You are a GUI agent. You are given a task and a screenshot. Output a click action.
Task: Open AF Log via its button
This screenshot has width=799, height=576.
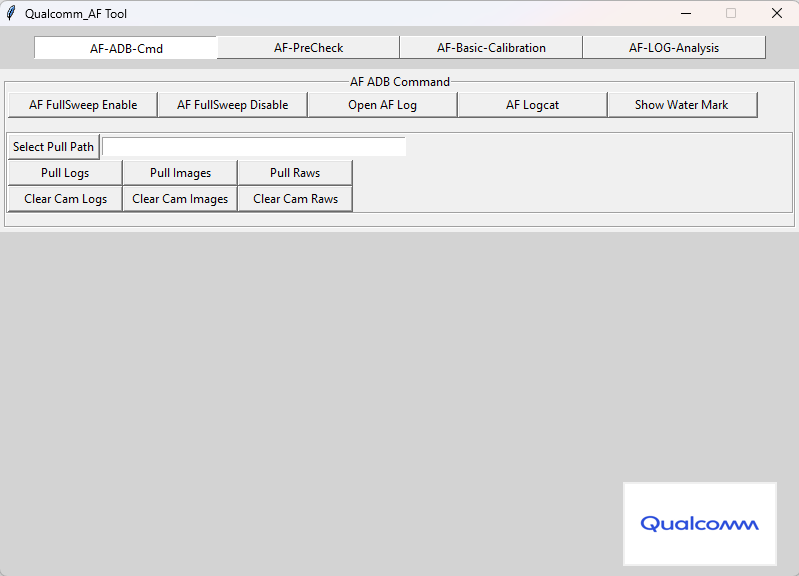click(382, 104)
